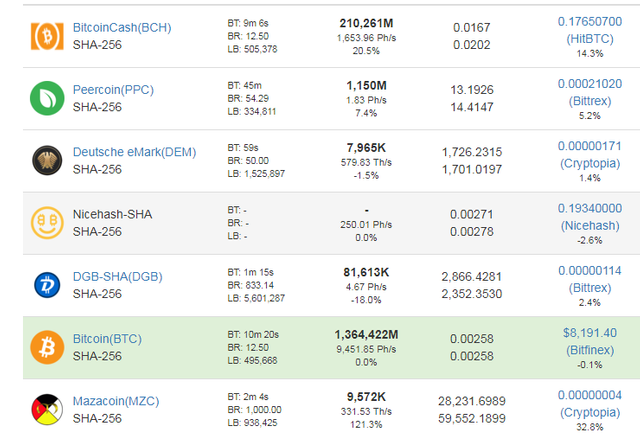Image resolution: width=640 pixels, height=439 pixels.
Task: Select Bitcoin block time BT: 10m 20s
Action: coord(253,335)
